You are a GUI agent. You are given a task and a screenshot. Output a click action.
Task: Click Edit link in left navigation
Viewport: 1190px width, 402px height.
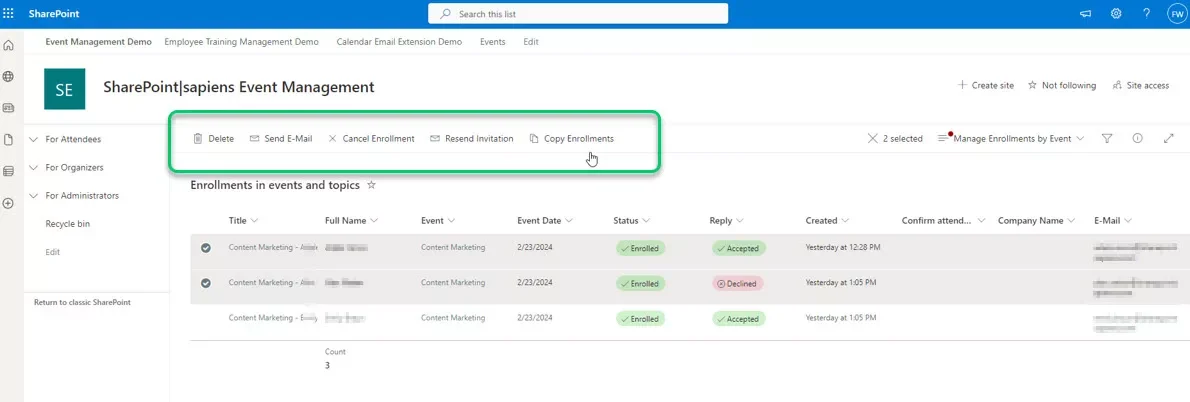coord(52,252)
